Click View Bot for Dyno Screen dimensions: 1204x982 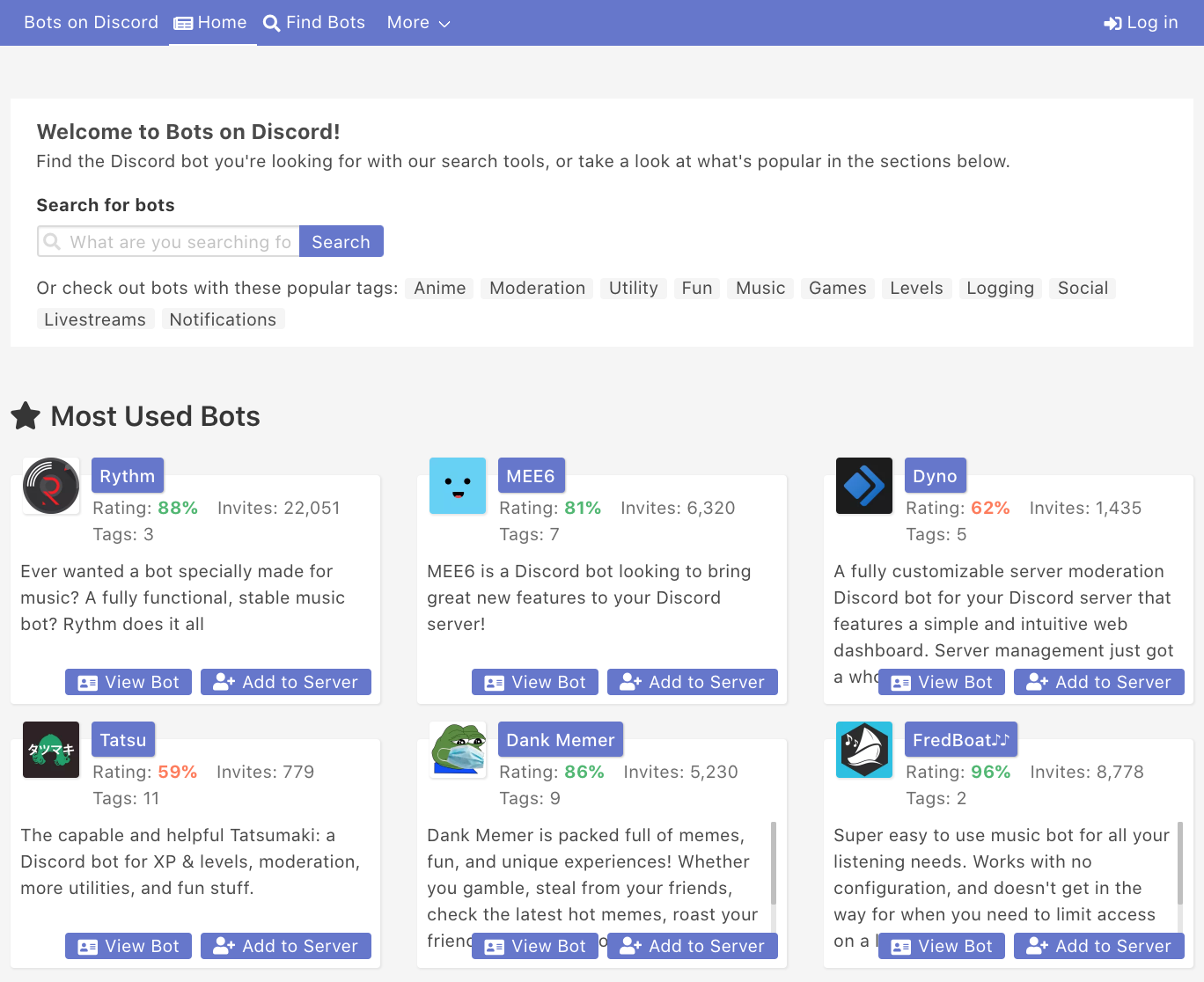click(942, 682)
